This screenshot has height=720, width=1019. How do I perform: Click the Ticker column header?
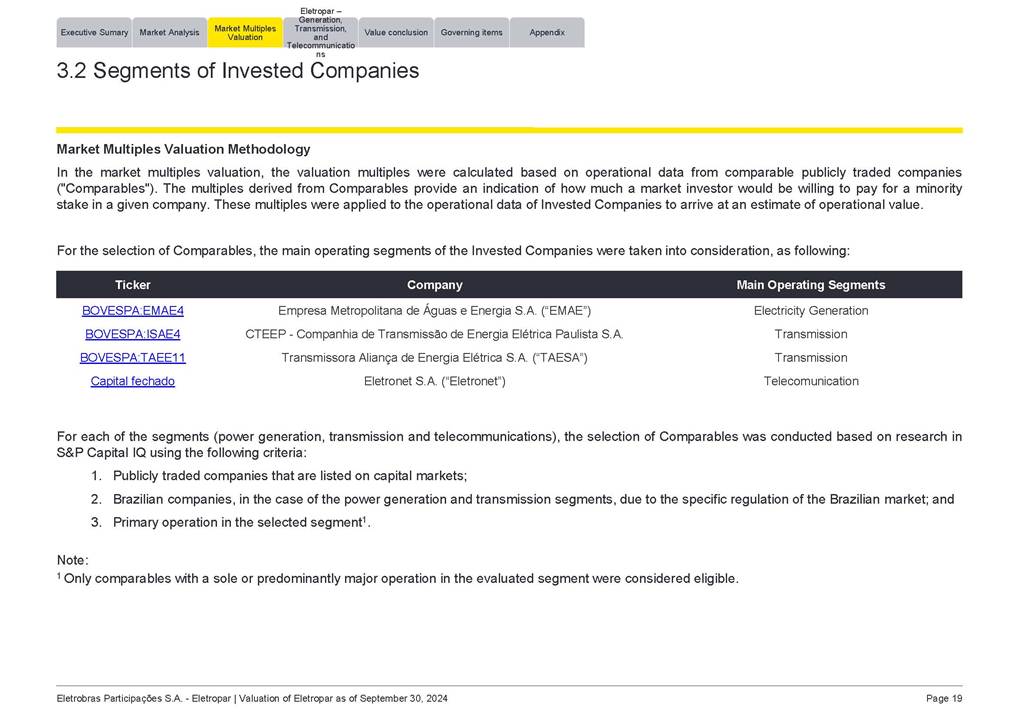133,285
